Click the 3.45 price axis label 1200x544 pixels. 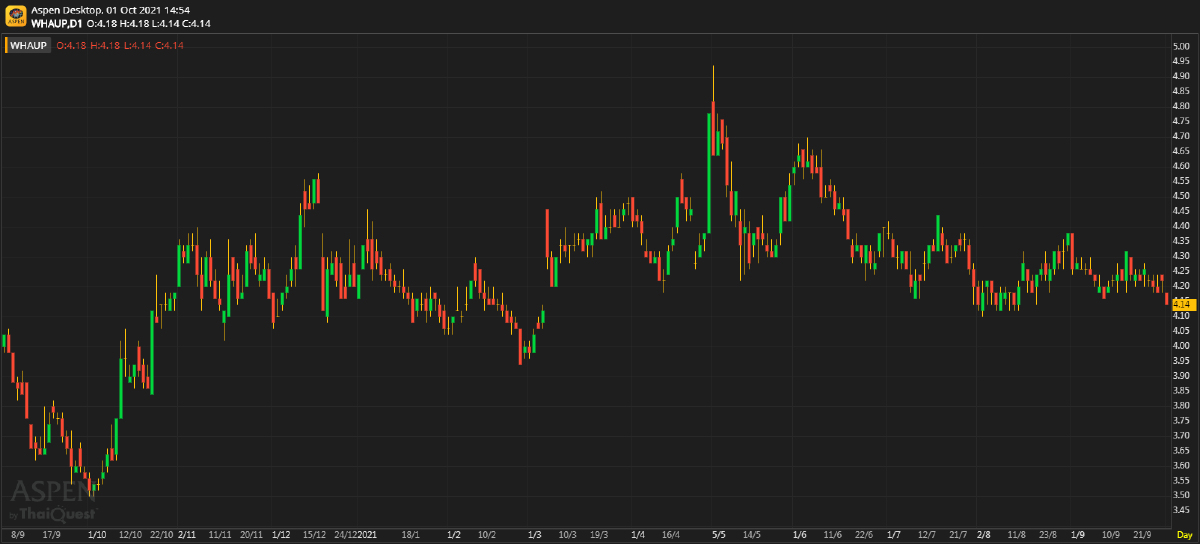coord(1180,511)
